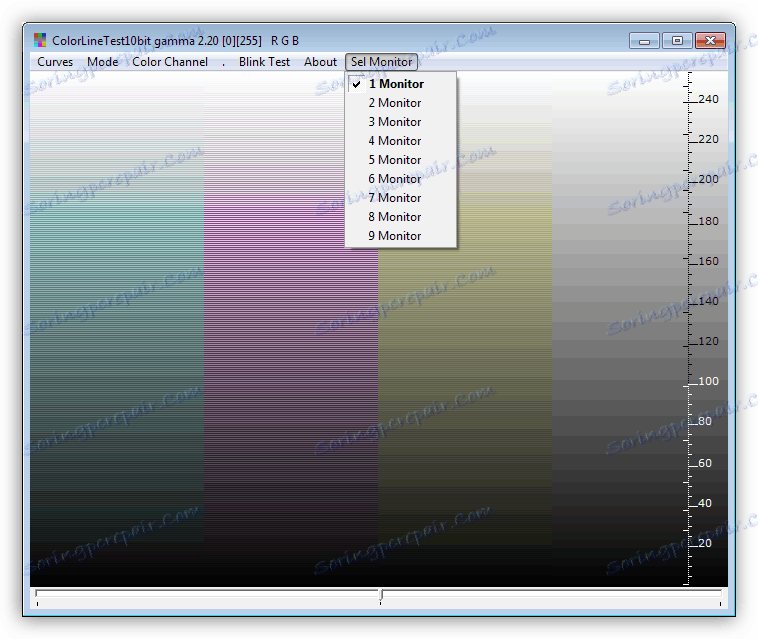Viewport: 758px width, 639px height.
Task: Click the 60 scale label
Action: click(705, 463)
